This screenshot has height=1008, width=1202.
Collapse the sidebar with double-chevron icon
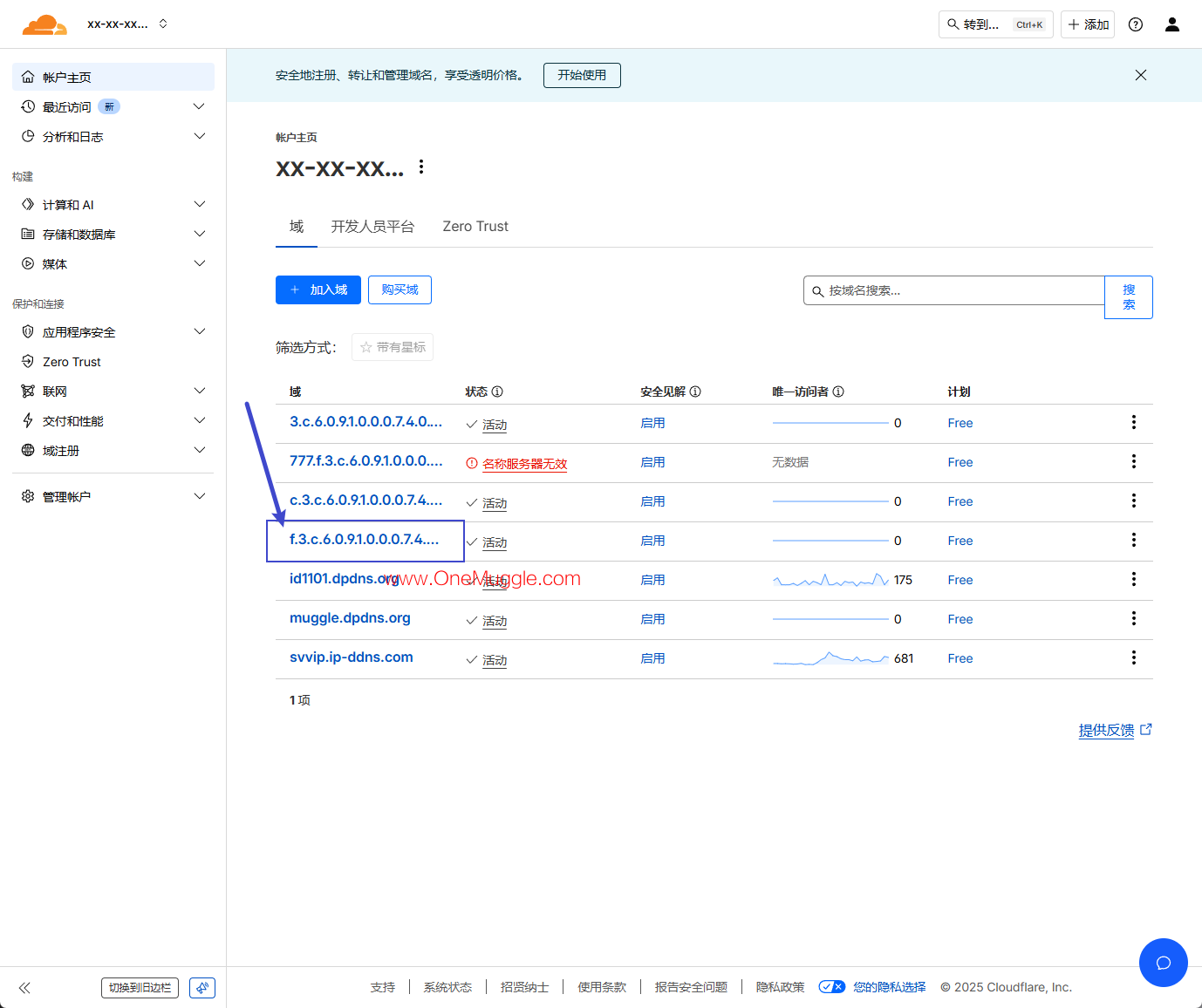24,988
